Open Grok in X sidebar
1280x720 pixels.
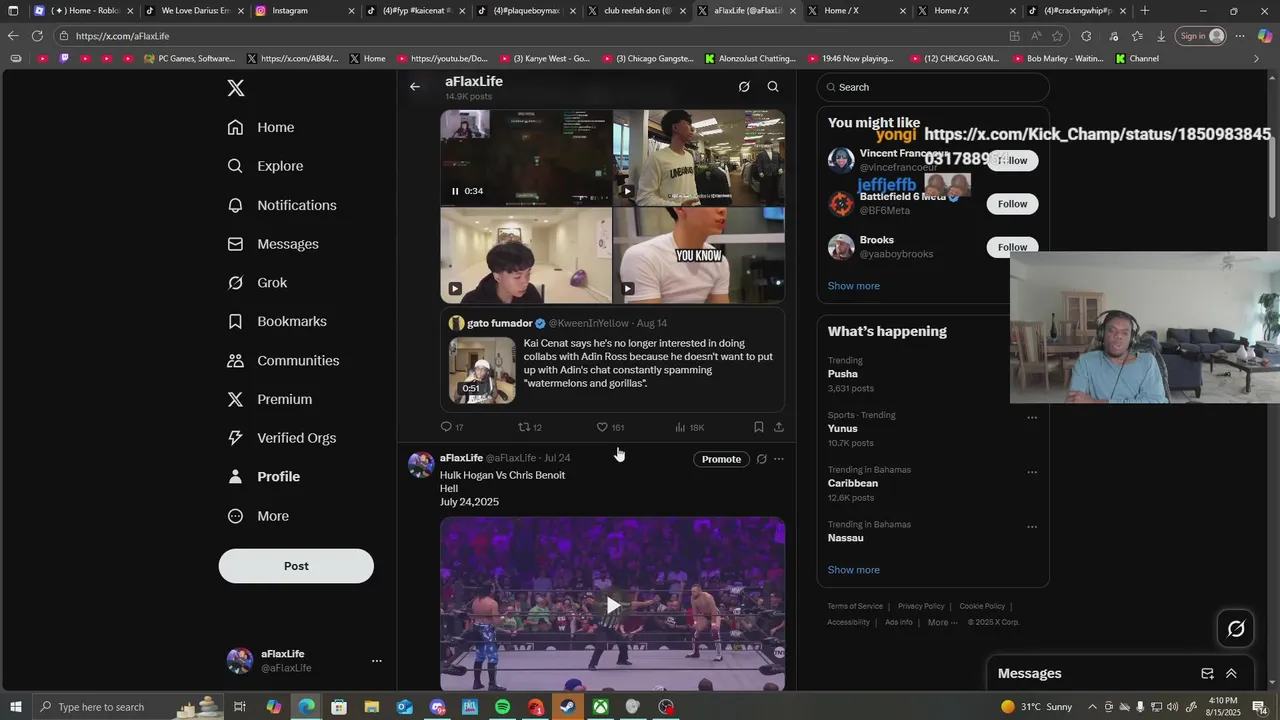point(257,283)
